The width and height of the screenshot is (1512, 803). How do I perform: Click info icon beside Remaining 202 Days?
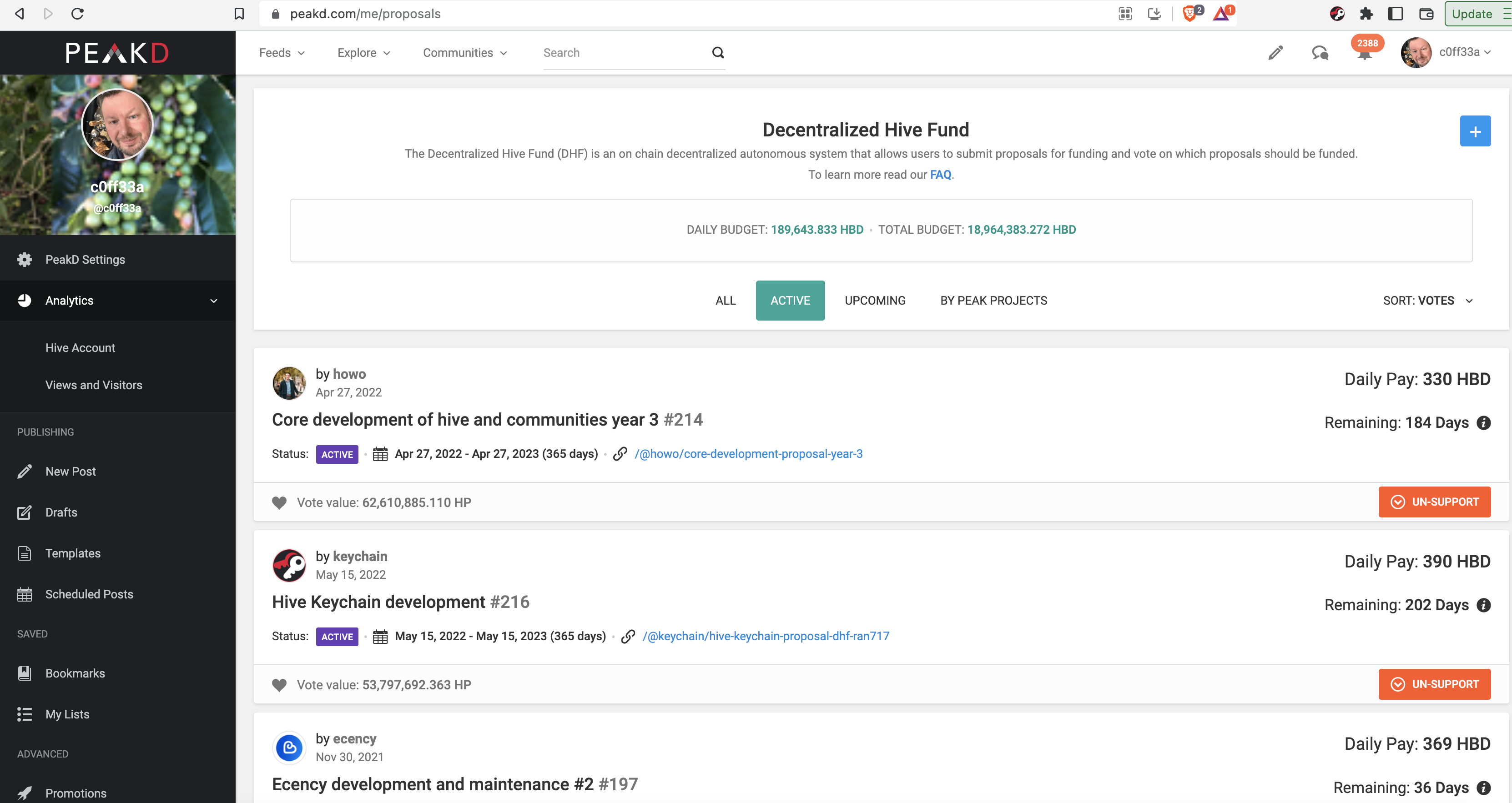[1483, 605]
